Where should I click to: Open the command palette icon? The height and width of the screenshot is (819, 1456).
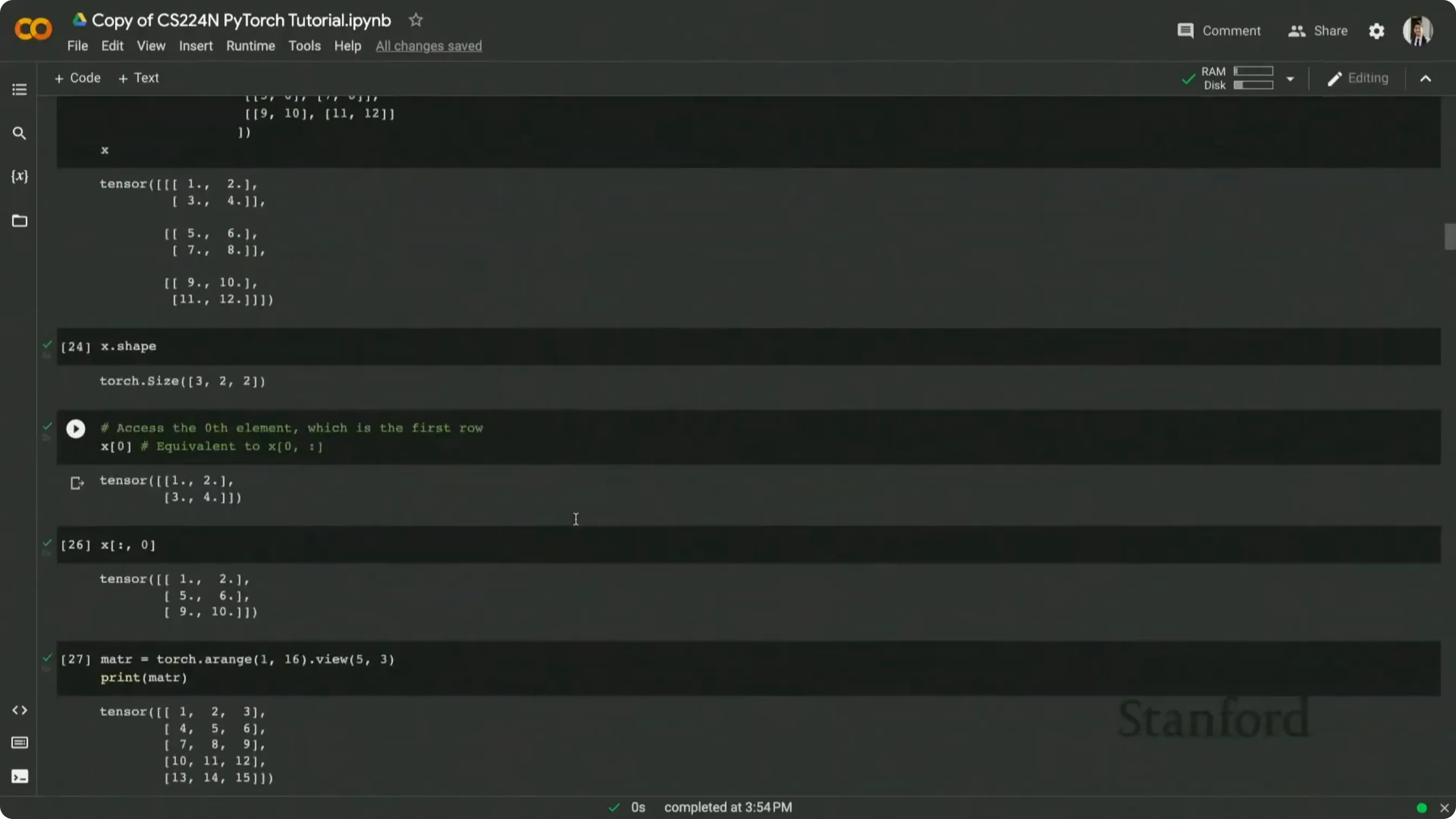19,743
